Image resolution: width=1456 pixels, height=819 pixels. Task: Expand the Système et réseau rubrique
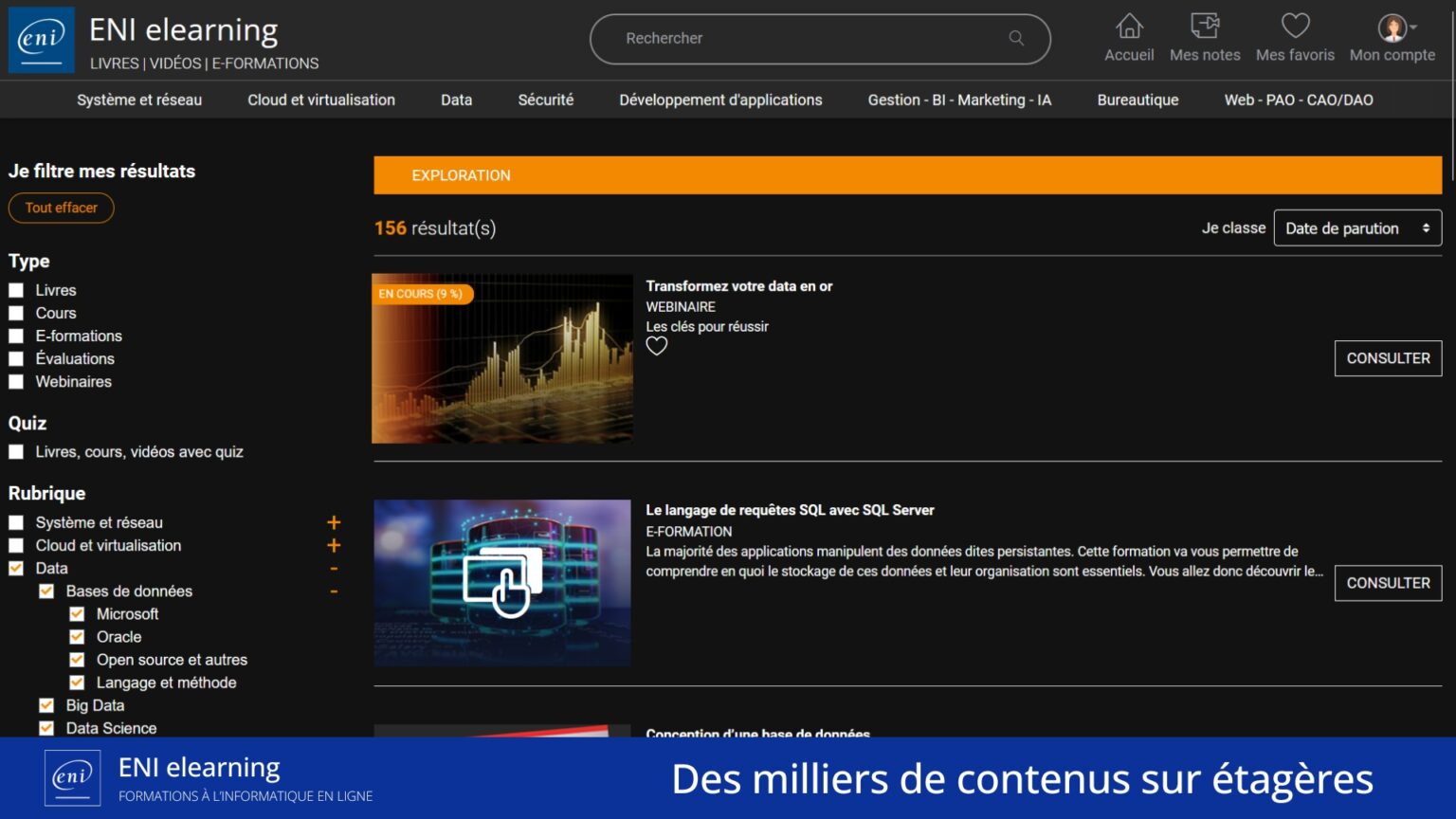click(334, 521)
